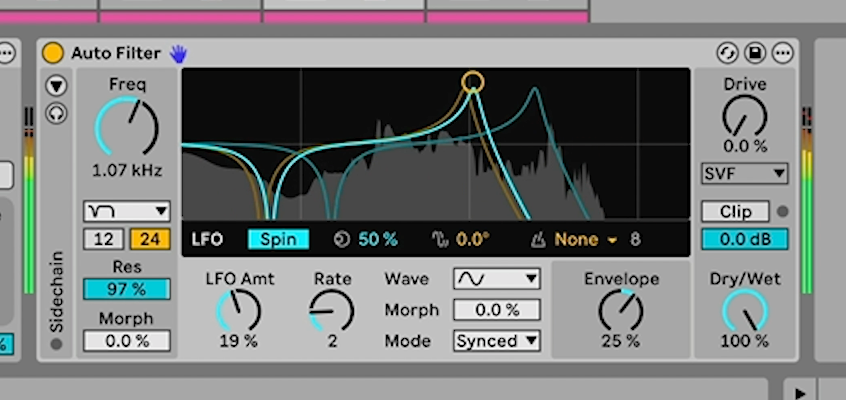Select the 12 dB slope button
Image resolution: width=846 pixels, height=400 pixels.
pyautogui.click(x=104, y=239)
